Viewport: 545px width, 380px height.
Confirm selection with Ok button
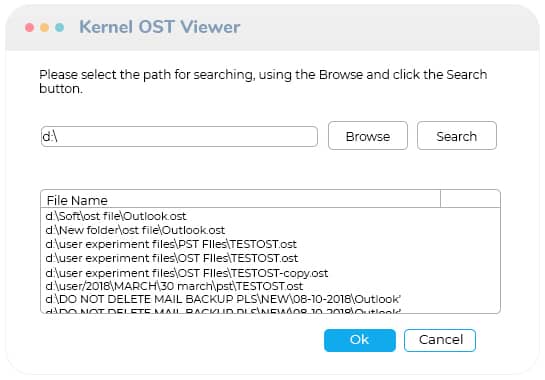[x=360, y=340]
